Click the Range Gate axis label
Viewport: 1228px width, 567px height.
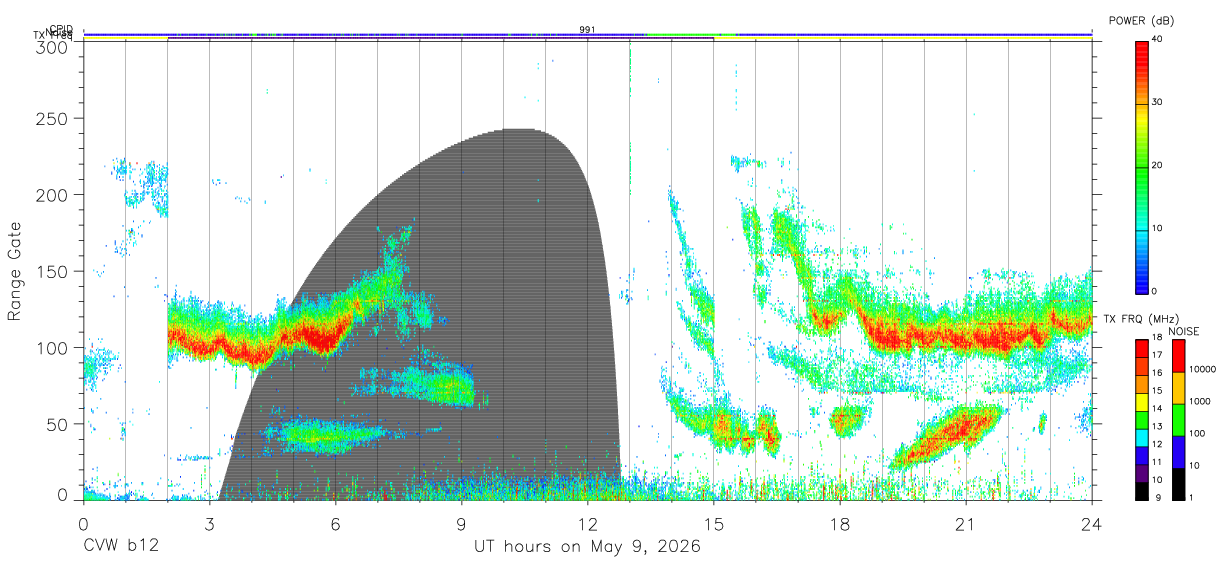pos(16,272)
